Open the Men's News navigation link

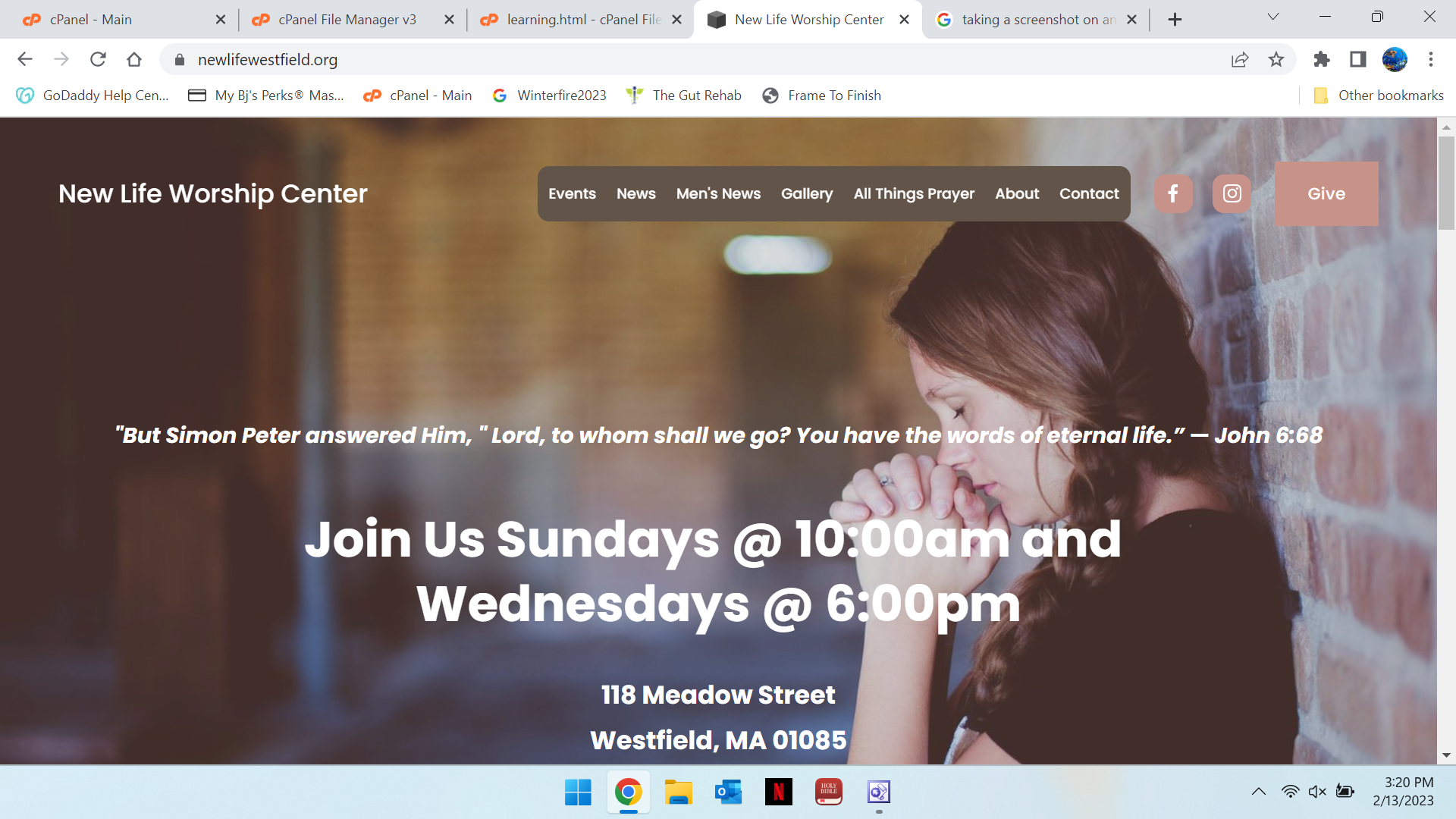(x=718, y=194)
